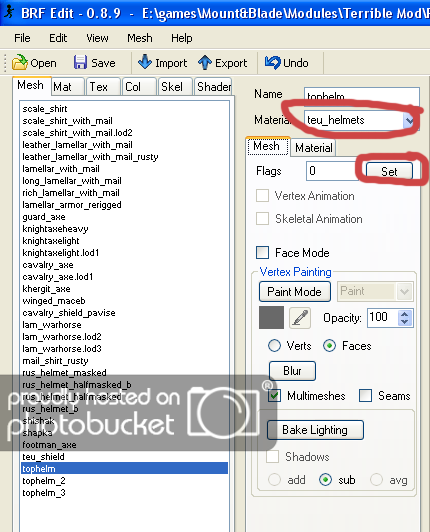Toggle the Face Mode checkbox

(262, 253)
